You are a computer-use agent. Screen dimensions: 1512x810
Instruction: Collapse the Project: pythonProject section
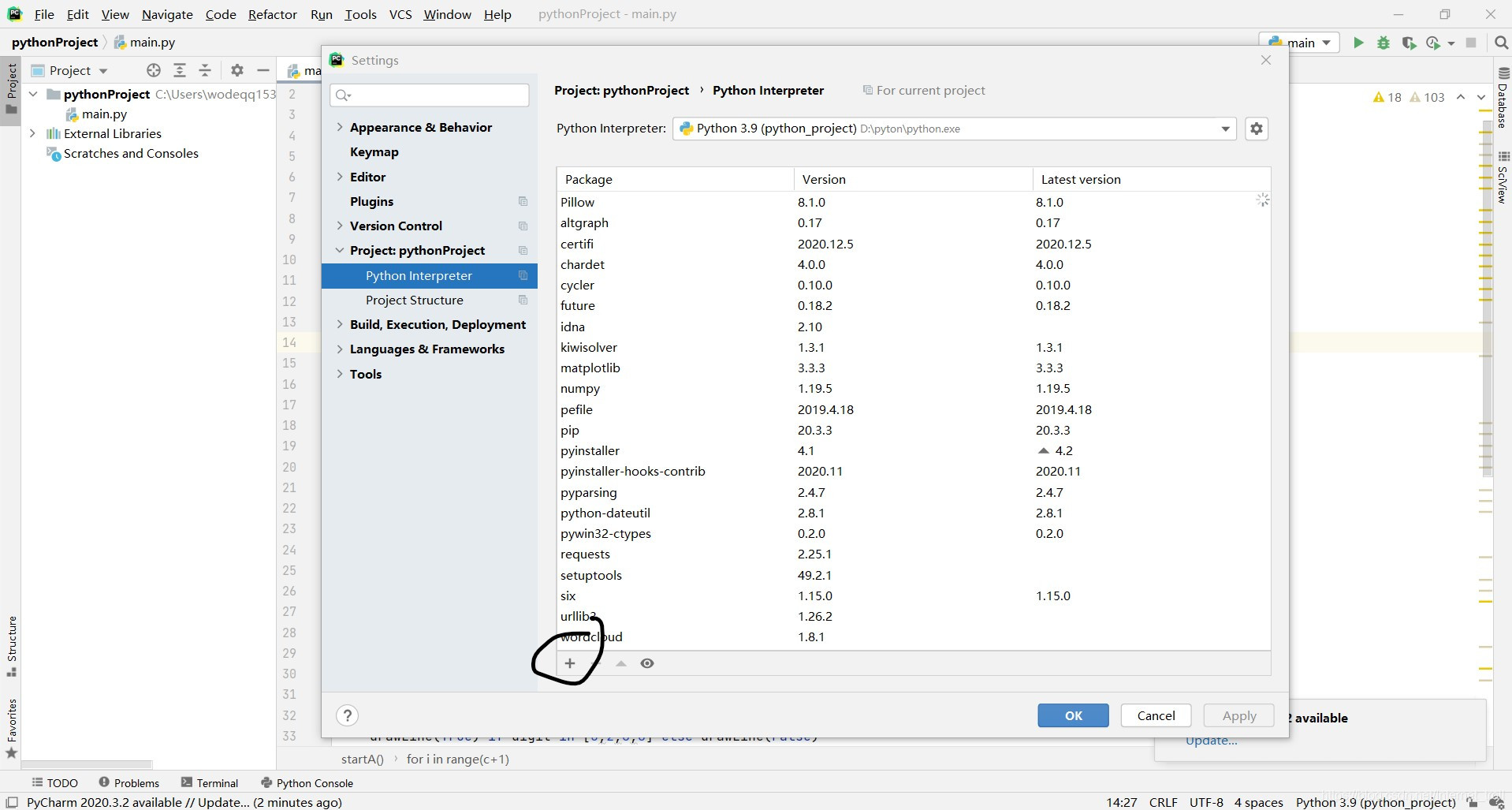340,250
